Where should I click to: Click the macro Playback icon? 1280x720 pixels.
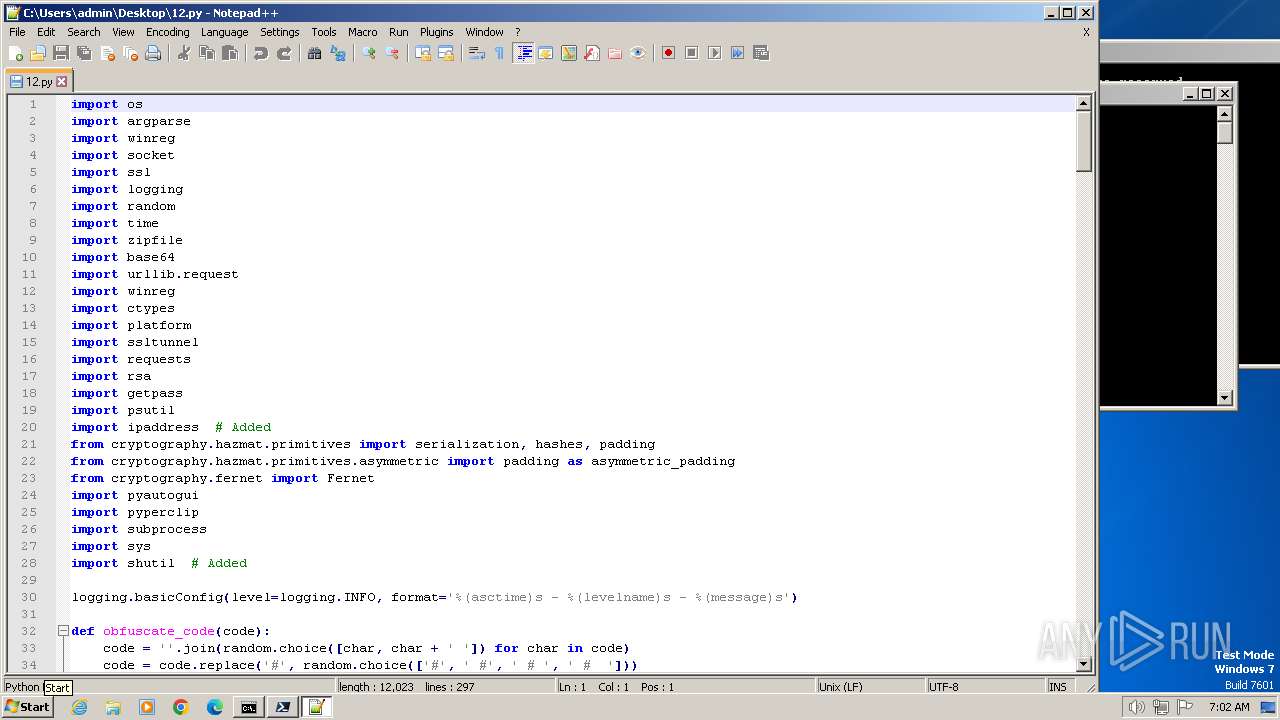pyautogui.click(x=714, y=53)
